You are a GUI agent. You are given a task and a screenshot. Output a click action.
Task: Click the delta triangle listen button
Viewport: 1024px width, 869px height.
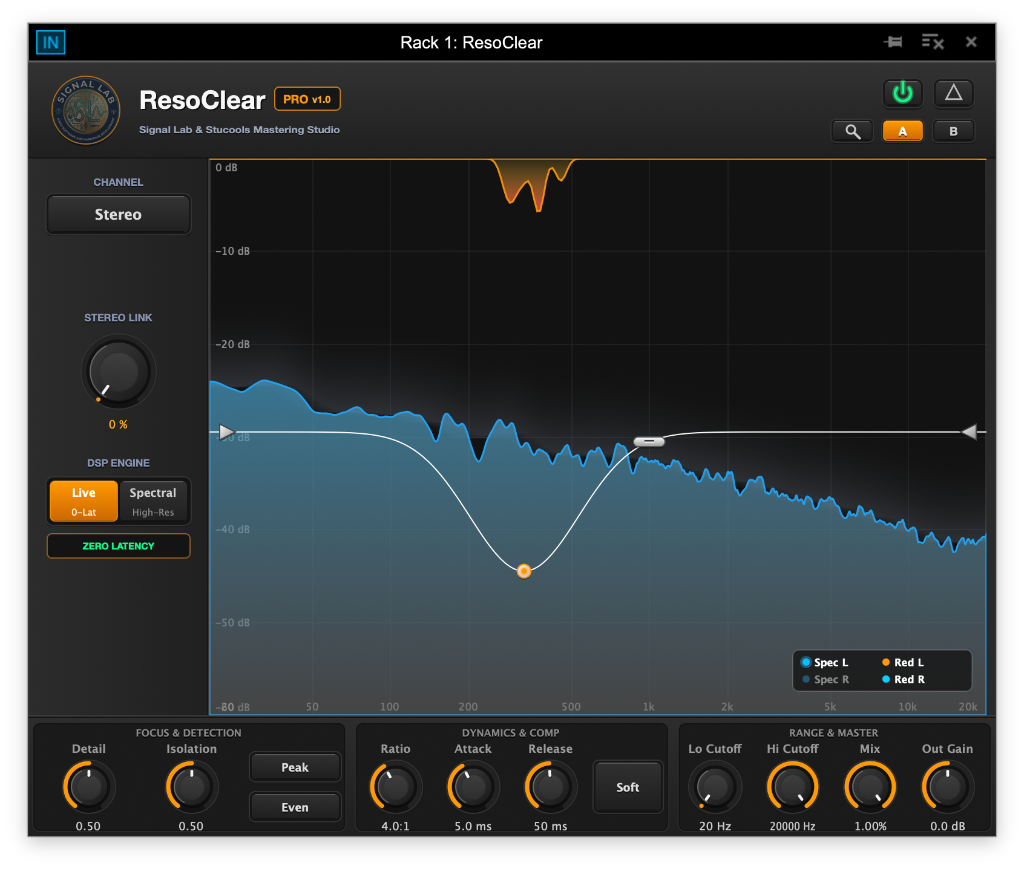(953, 93)
